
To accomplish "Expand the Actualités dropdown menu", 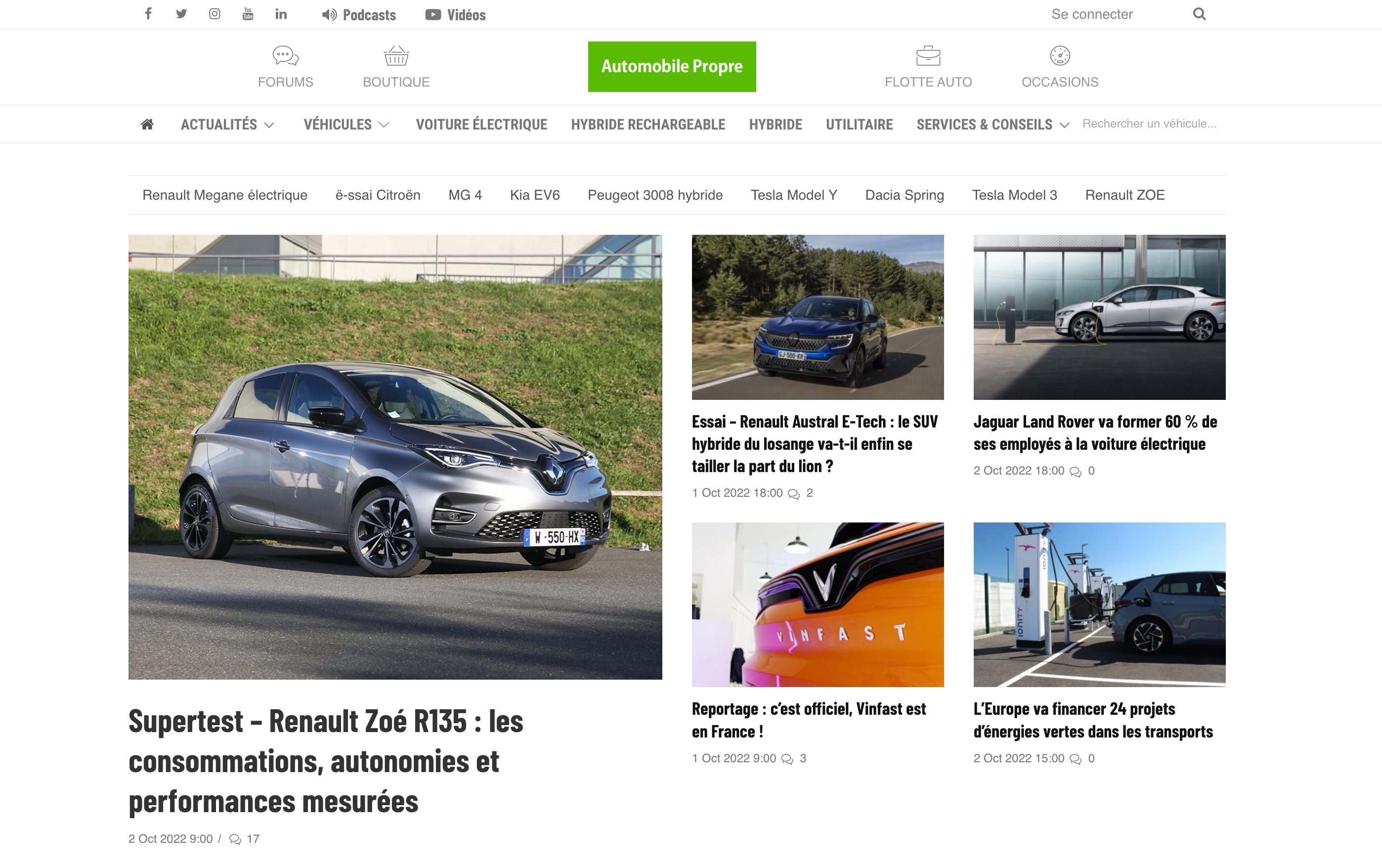I will click(x=228, y=124).
